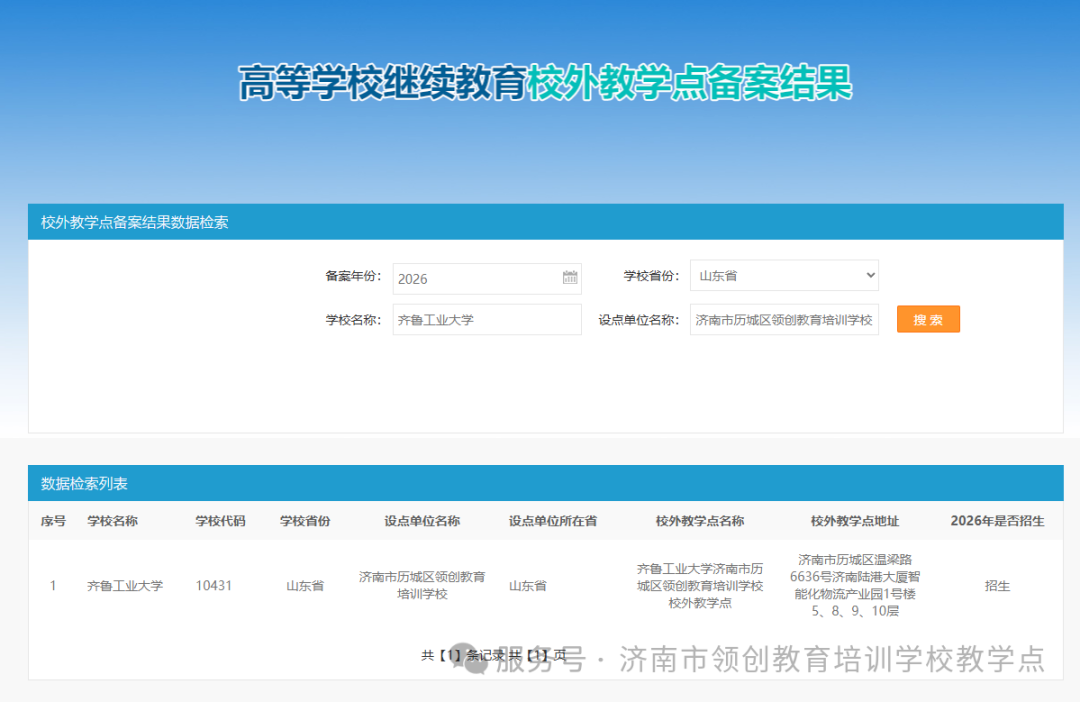Click the 学校名称 column header in the table
Screen dimensions: 1080x702
pyautogui.click(x=112, y=521)
